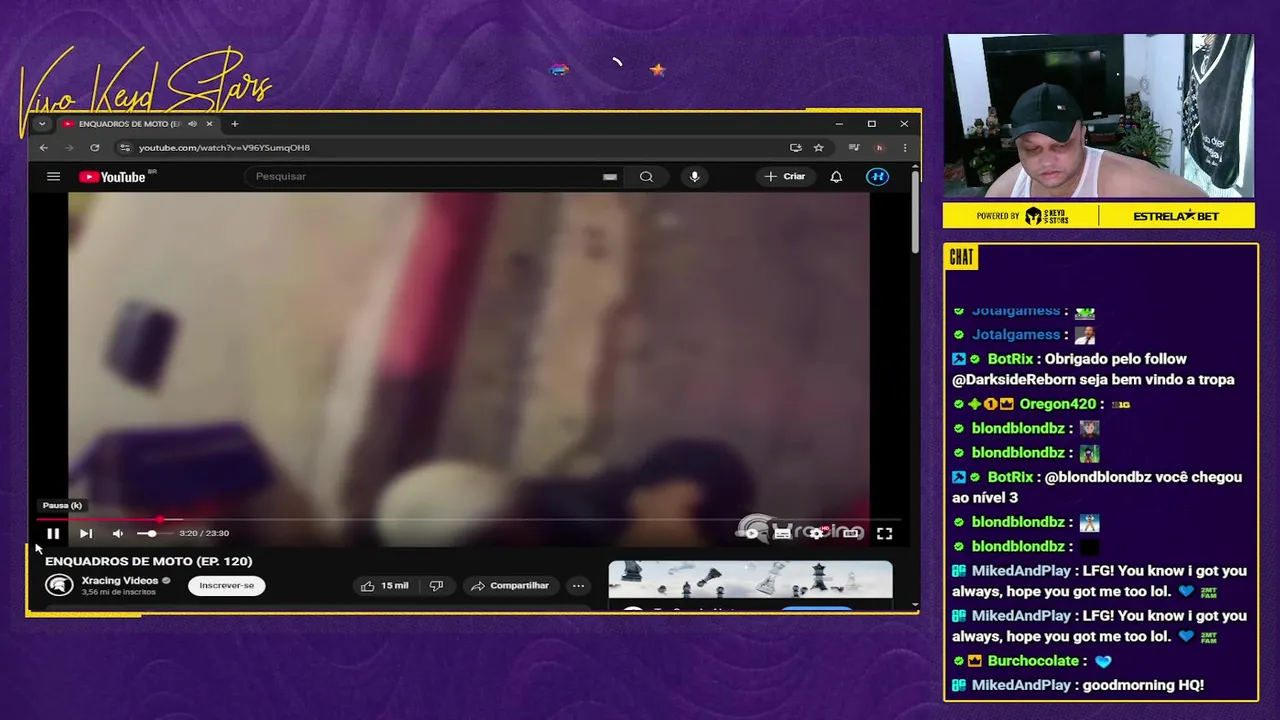The height and width of the screenshot is (720, 1280).
Task: Open the YouTube hamburger guide menu
Action: pyautogui.click(x=53, y=176)
